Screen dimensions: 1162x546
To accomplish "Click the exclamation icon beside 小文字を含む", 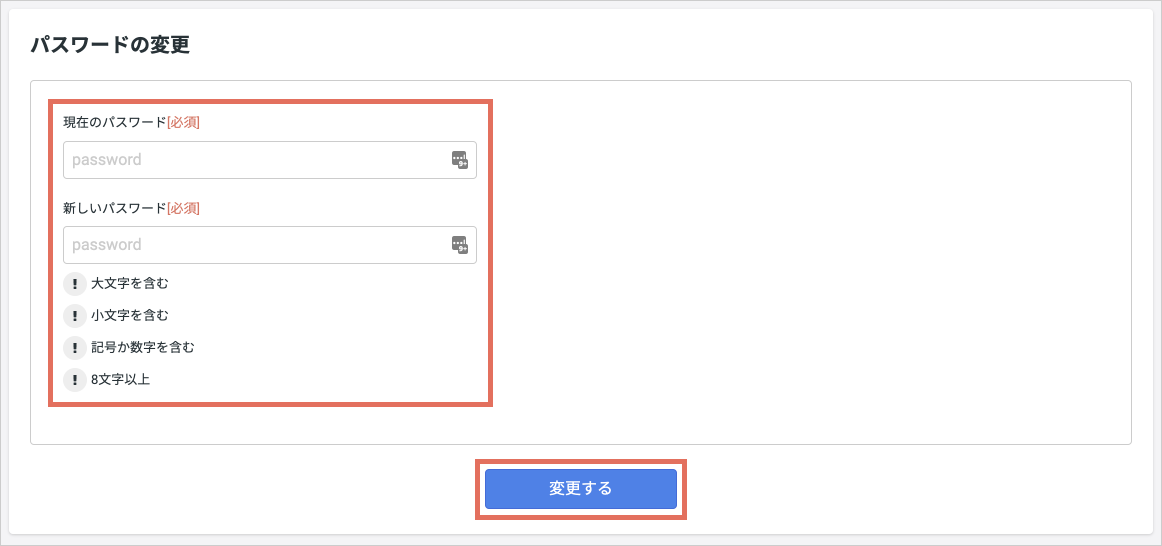I will [74, 316].
